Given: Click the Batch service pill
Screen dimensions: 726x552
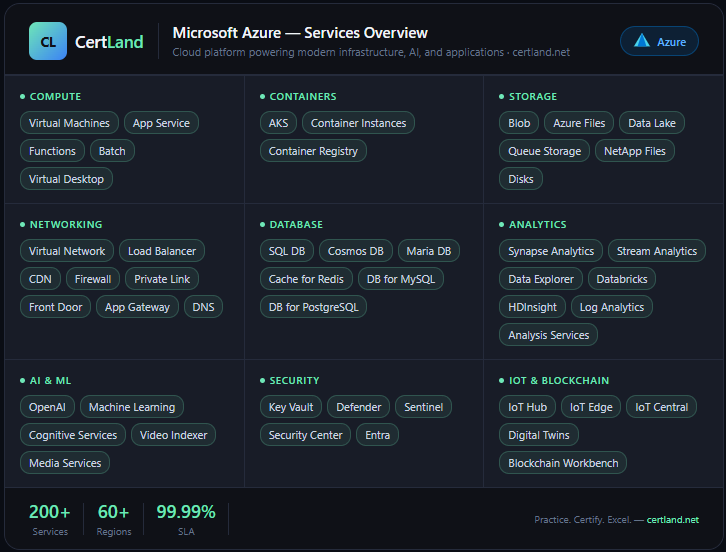Looking at the screenshot, I should coord(112,151).
